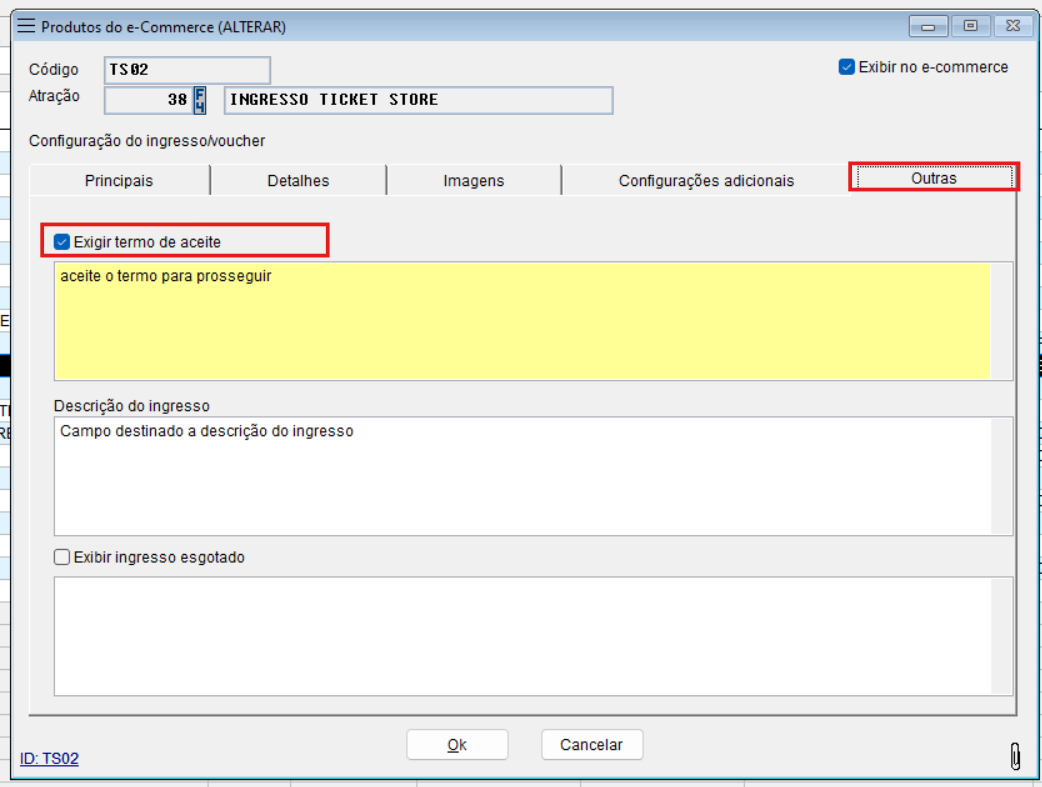This screenshot has height=787, width=1042.
Task: Toggle the Exibir no e-commerce checkbox
Action: coord(847,67)
